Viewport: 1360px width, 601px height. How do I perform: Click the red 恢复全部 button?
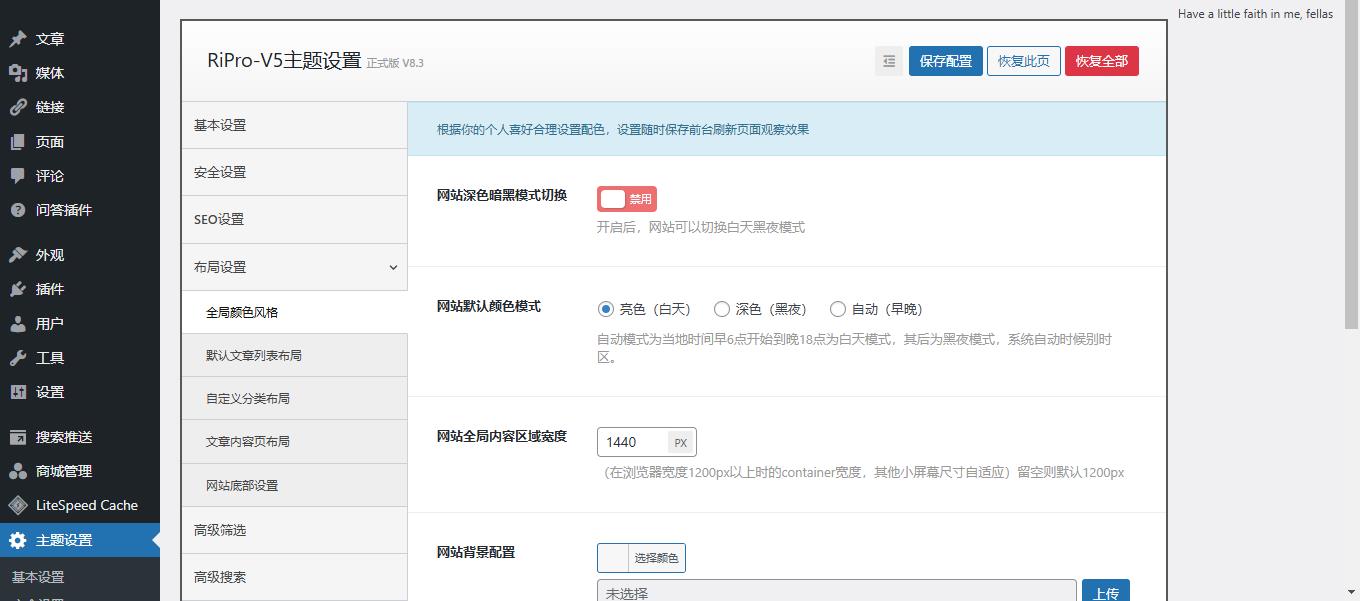1101,61
